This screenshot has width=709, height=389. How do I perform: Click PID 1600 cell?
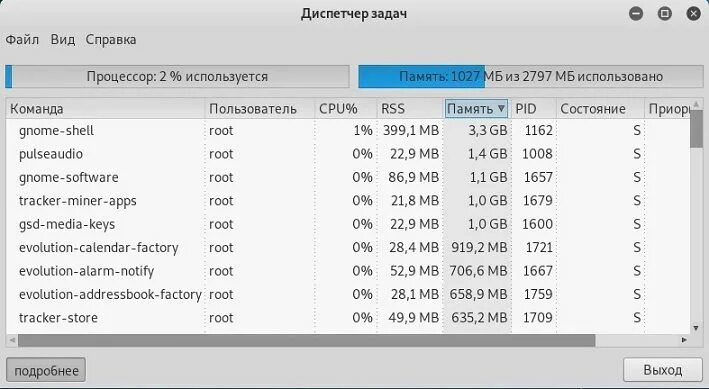(x=538, y=224)
